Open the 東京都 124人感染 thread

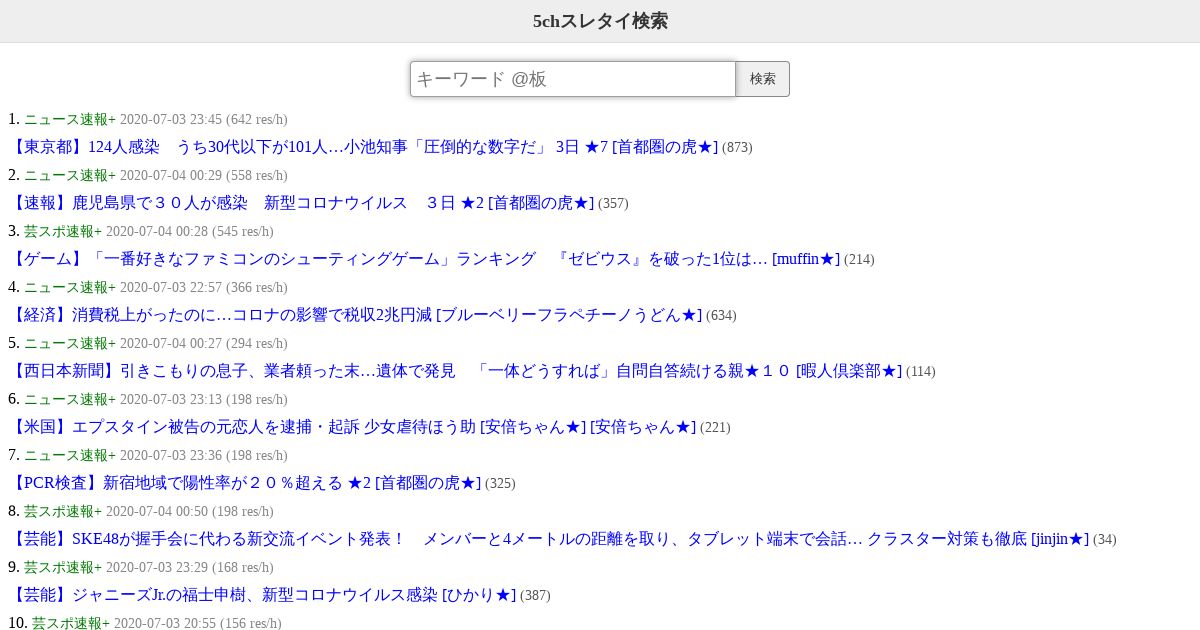pyautogui.click(x=364, y=147)
